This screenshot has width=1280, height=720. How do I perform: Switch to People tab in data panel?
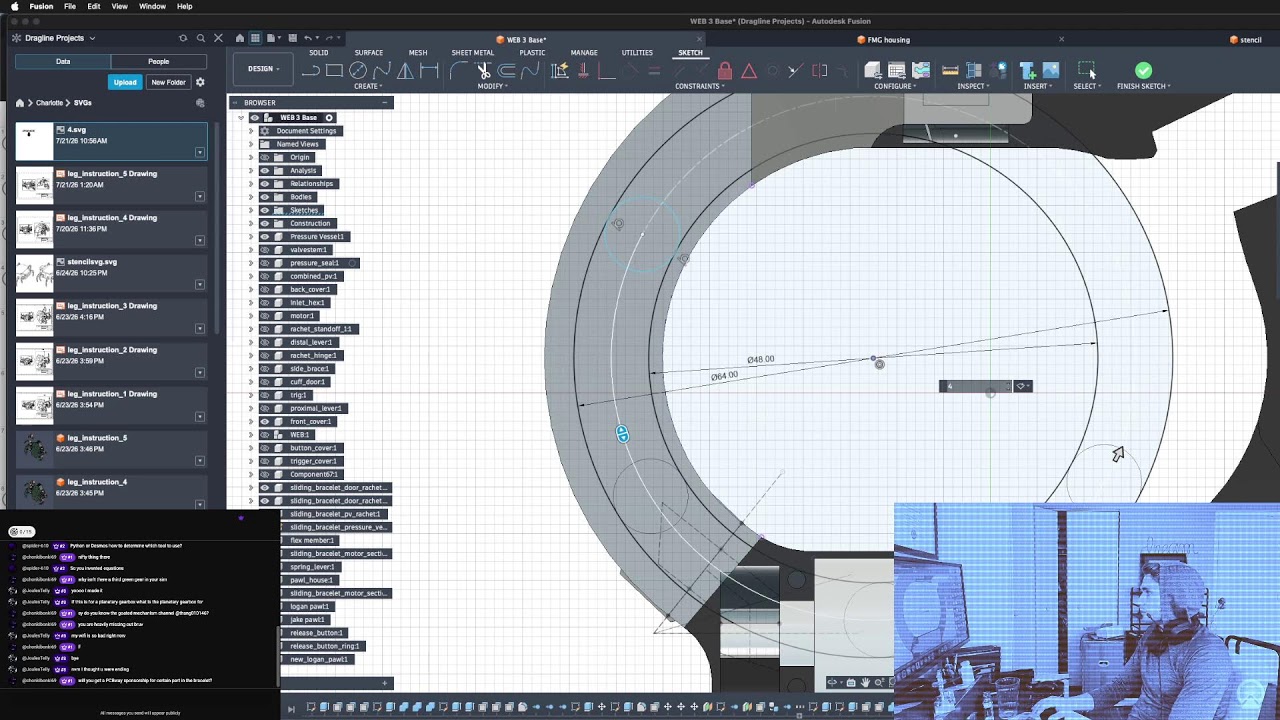click(x=159, y=61)
